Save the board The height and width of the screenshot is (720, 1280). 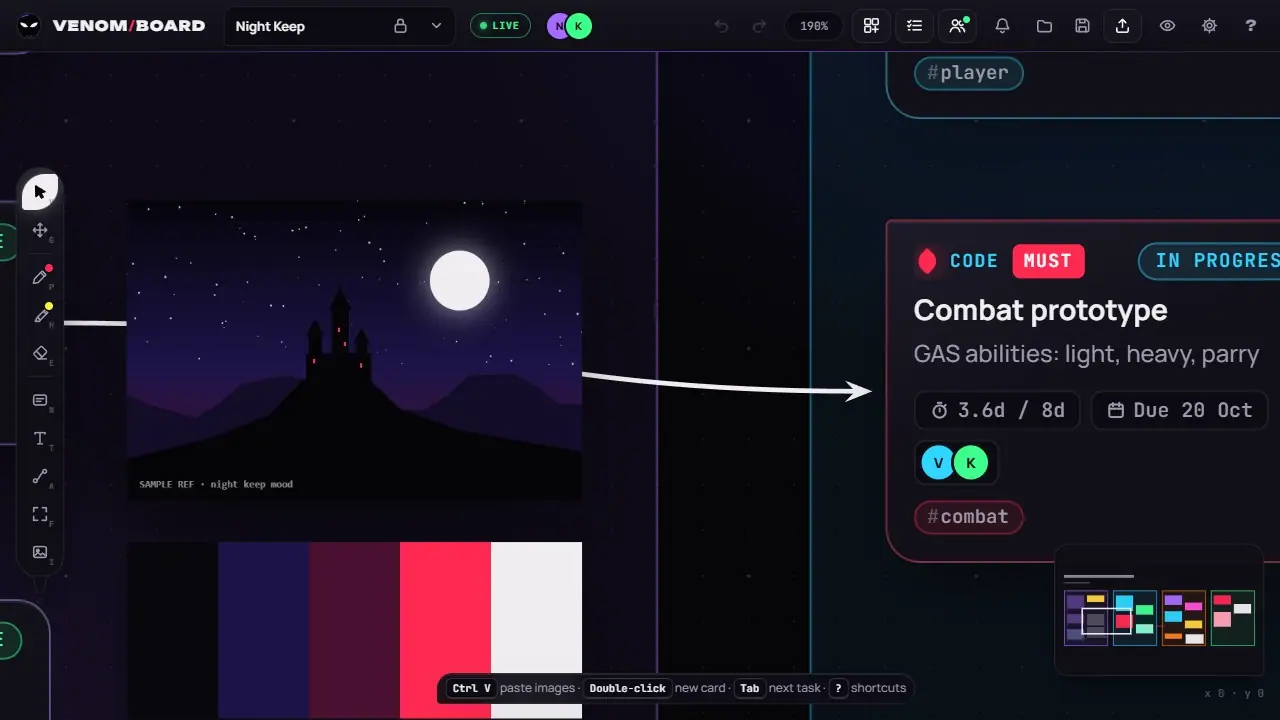1082,26
